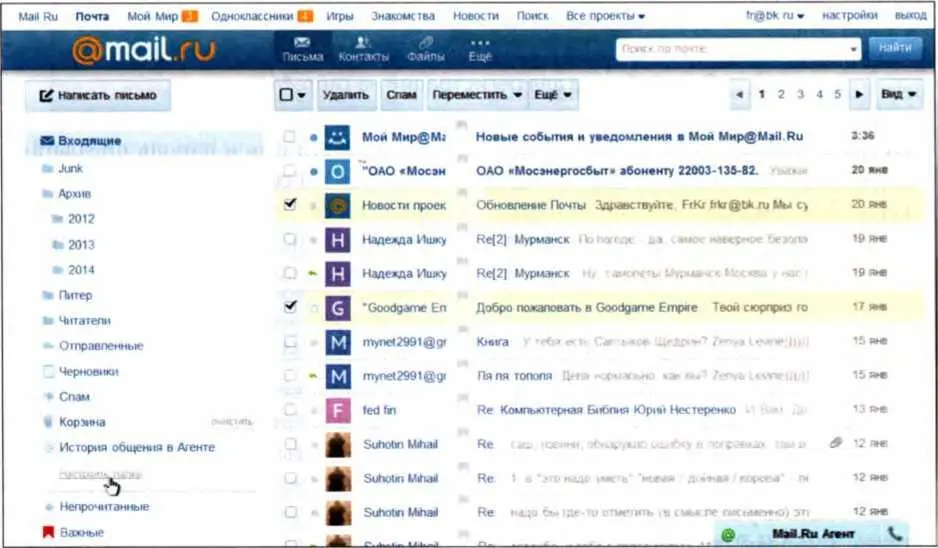Click the phone icon in Mail.Ru Агент bar
The image size is (938, 548).
coord(895,535)
